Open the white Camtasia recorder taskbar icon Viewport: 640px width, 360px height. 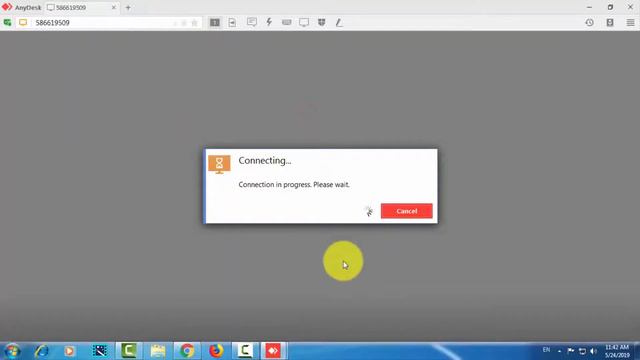(245, 351)
